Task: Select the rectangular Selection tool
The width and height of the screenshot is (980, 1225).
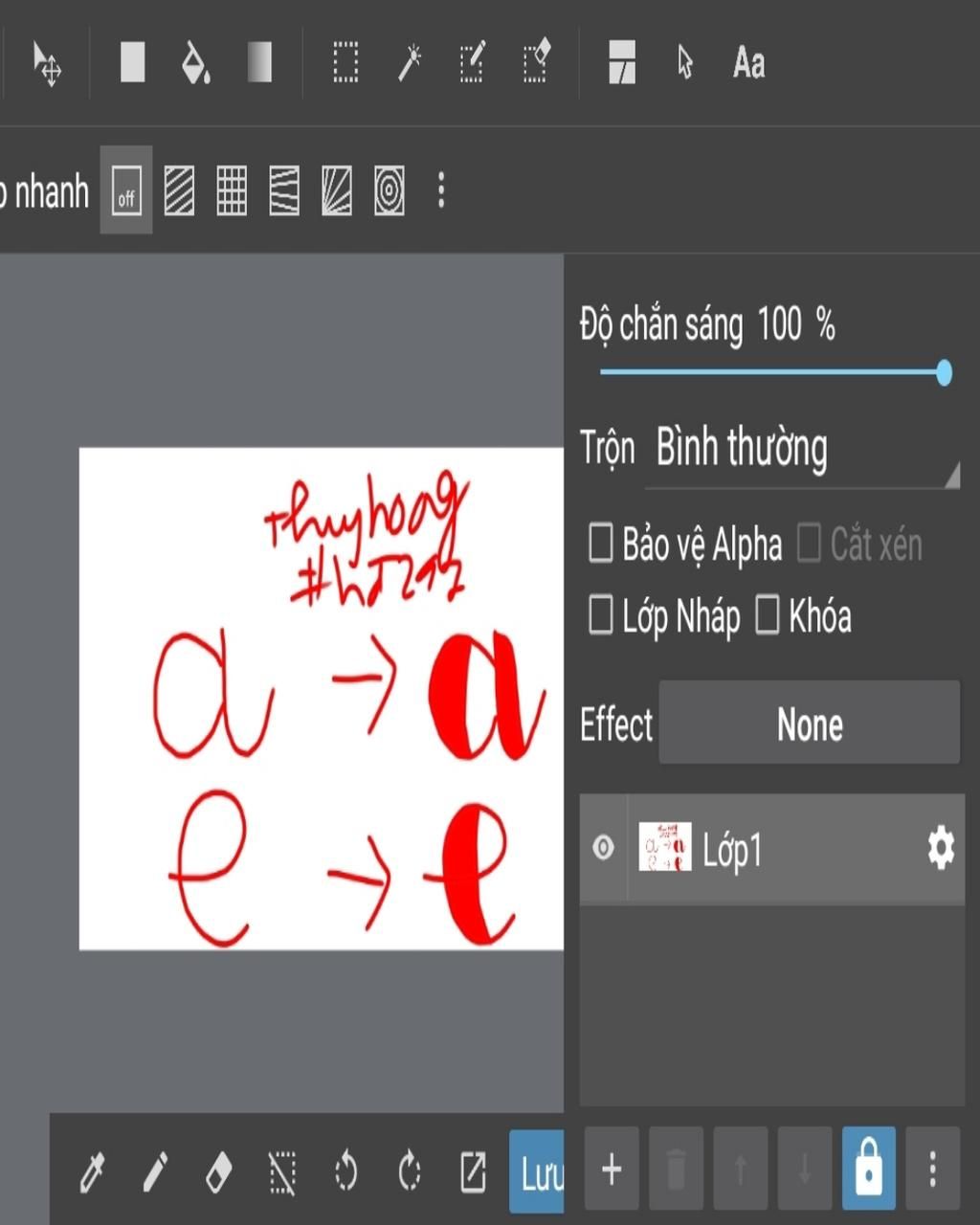Action: point(345,64)
